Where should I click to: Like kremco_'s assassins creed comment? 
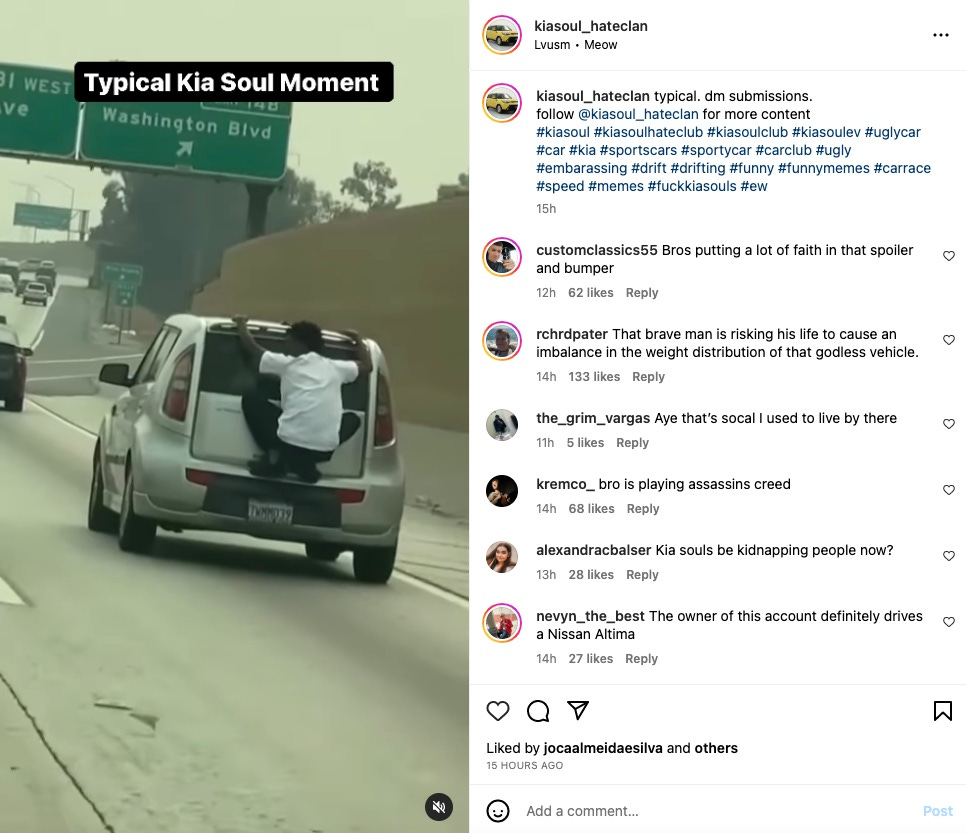click(949, 490)
